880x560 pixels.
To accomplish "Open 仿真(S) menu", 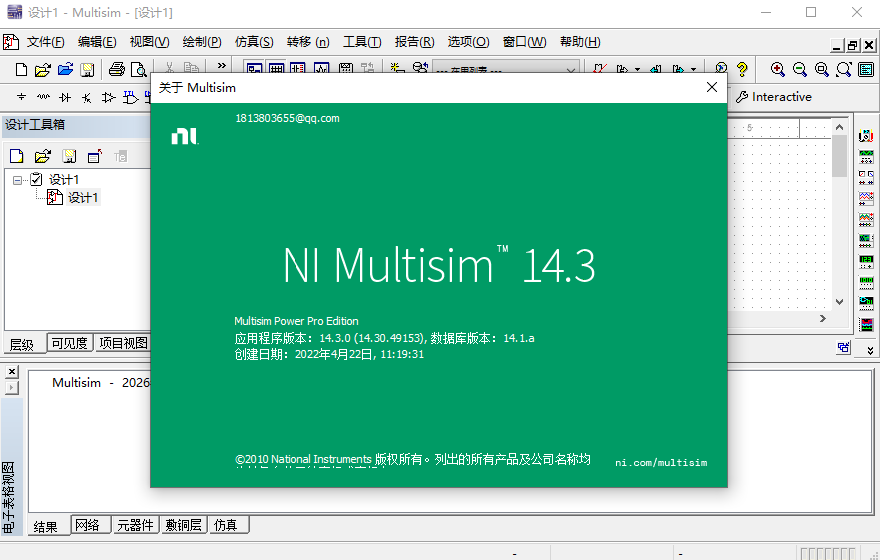I will 254,42.
